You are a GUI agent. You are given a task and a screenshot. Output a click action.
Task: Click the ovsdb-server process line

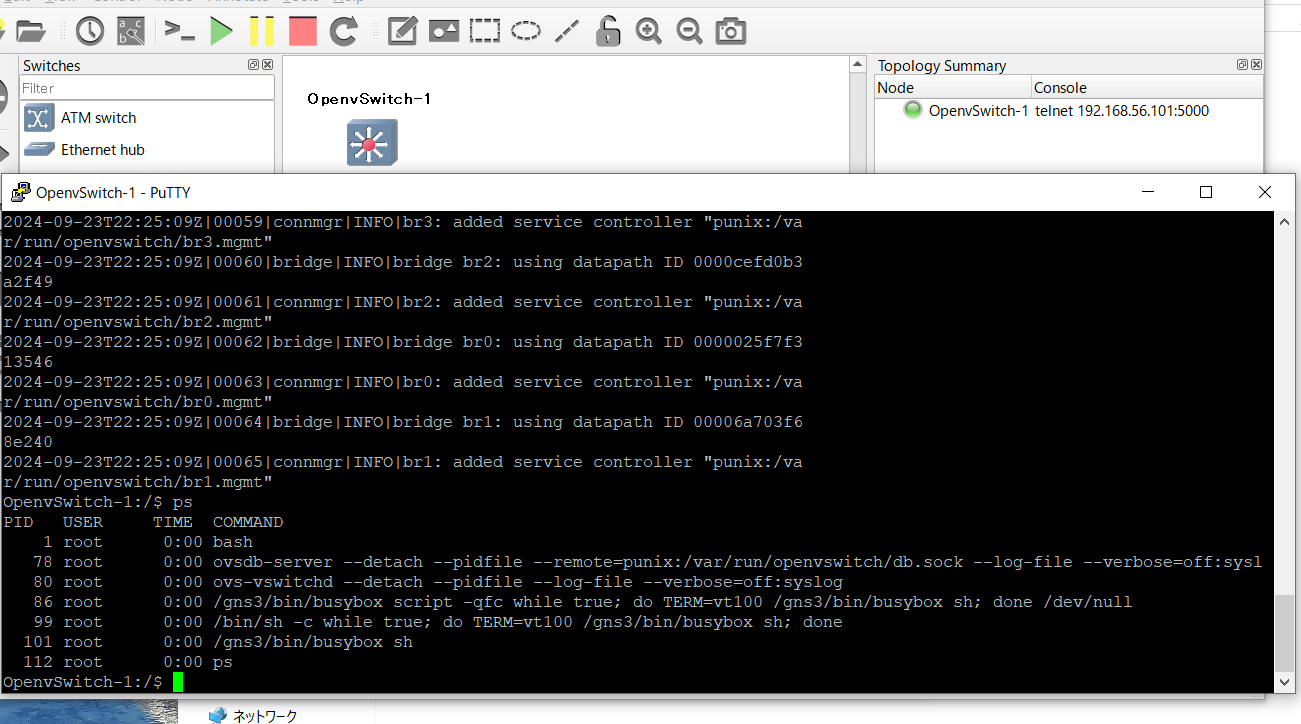(632, 562)
